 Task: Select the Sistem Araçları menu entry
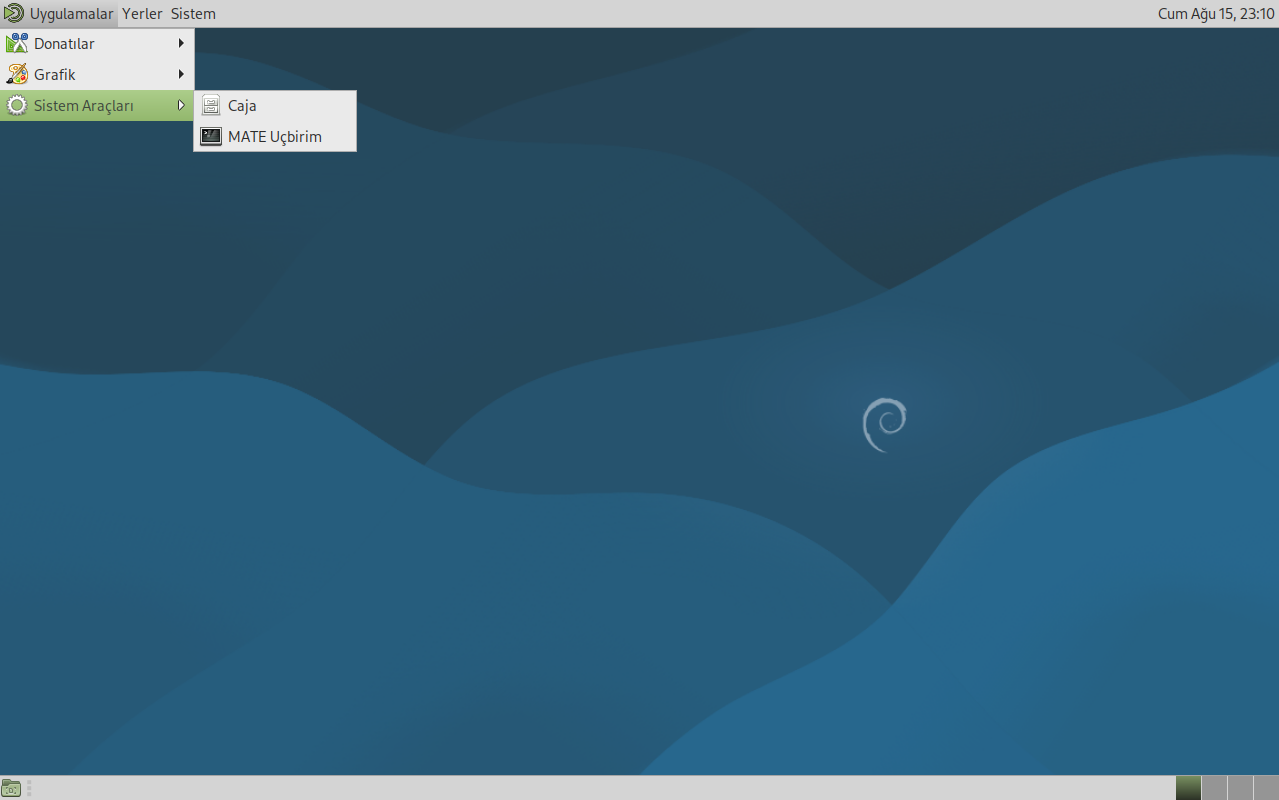click(97, 105)
